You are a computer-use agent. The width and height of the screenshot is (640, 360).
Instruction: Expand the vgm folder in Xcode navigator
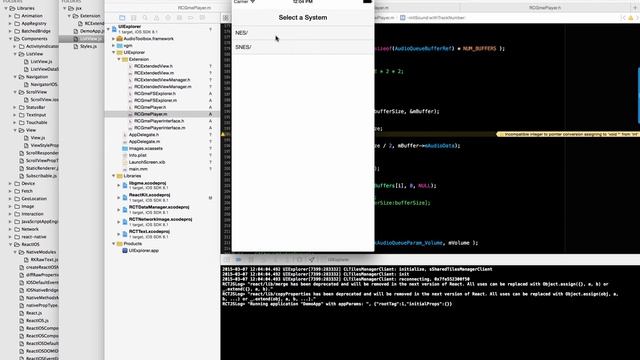114,46
